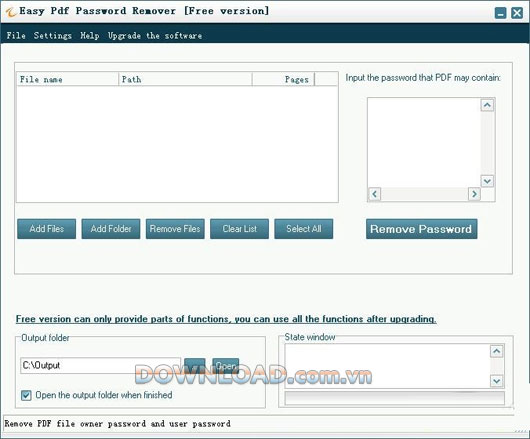Click the Add Folder button
The image size is (530, 439).
[x=111, y=229]
